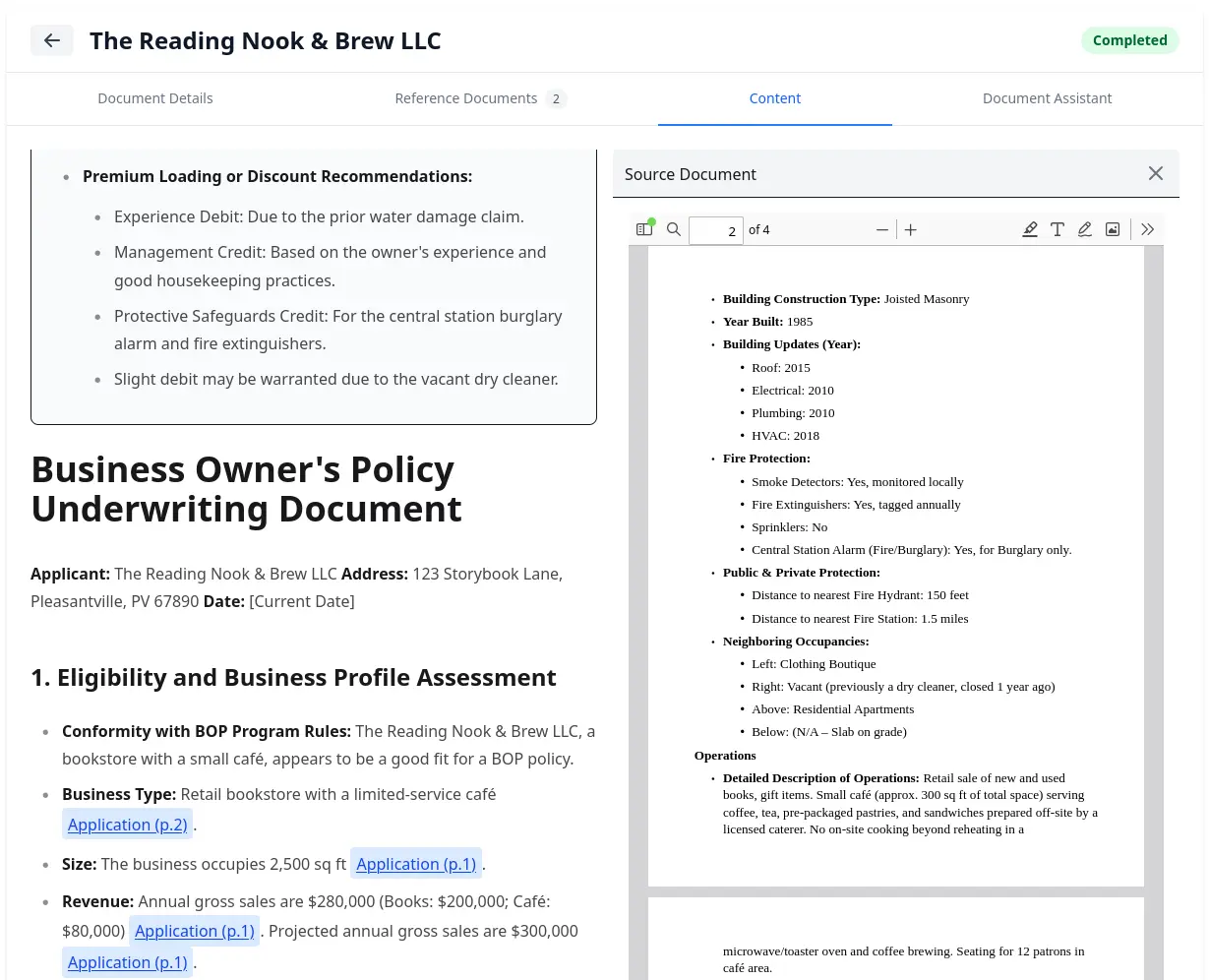Open Application (p.1) link after $80,000)
This screenshot has width=1209, height=980.
(195, 931)
